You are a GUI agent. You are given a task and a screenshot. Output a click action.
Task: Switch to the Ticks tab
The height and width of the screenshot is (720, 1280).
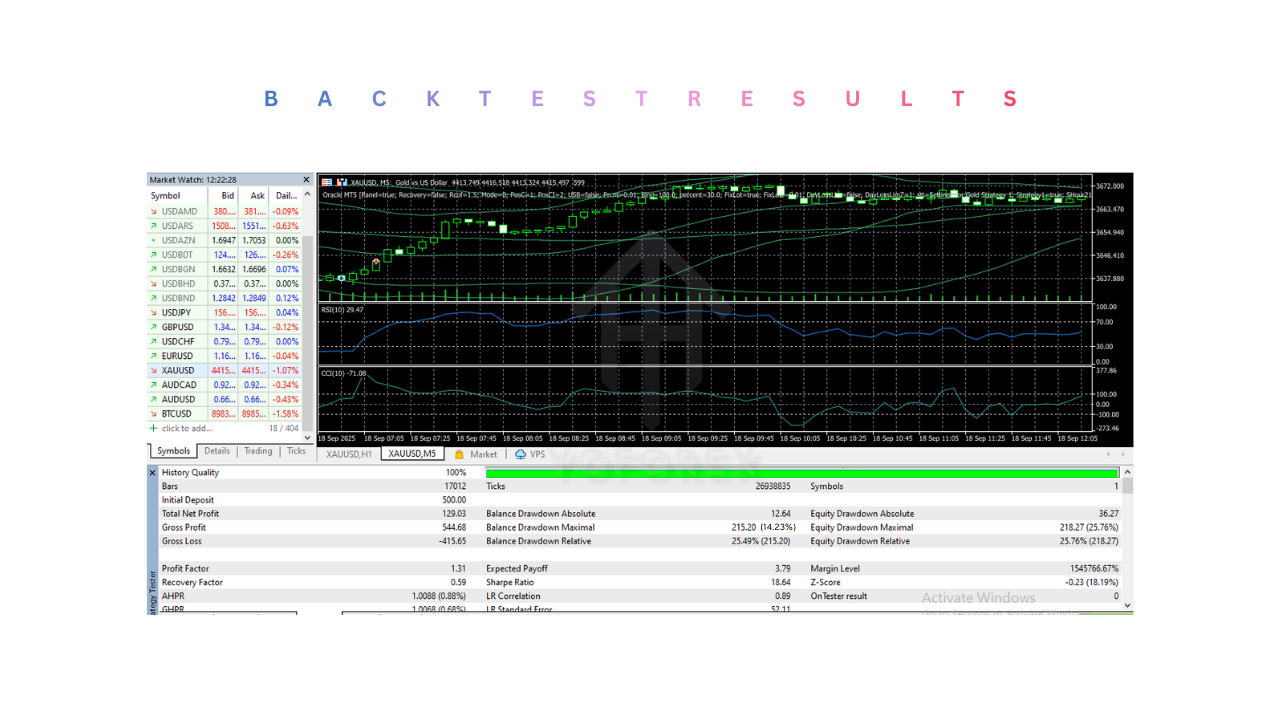coord(296,451)
